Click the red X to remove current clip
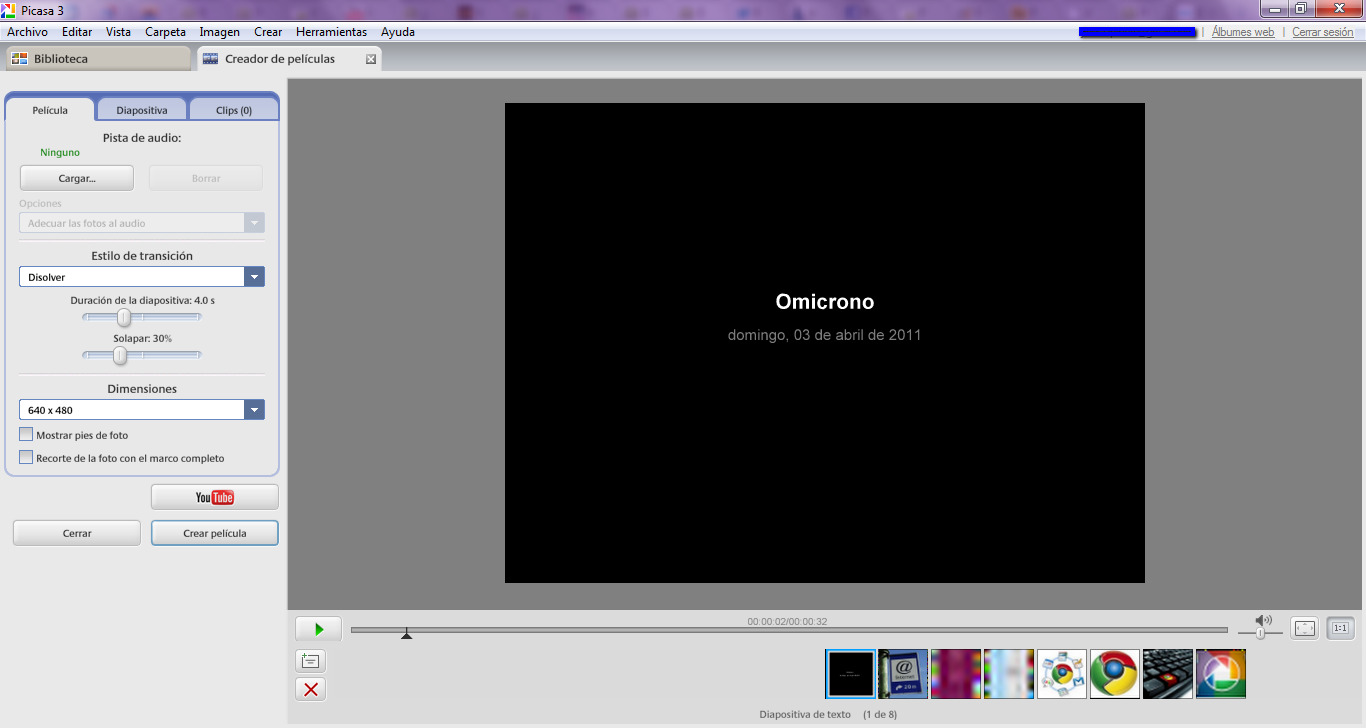Screen dimensions: 1366x728 coord(310,689)
